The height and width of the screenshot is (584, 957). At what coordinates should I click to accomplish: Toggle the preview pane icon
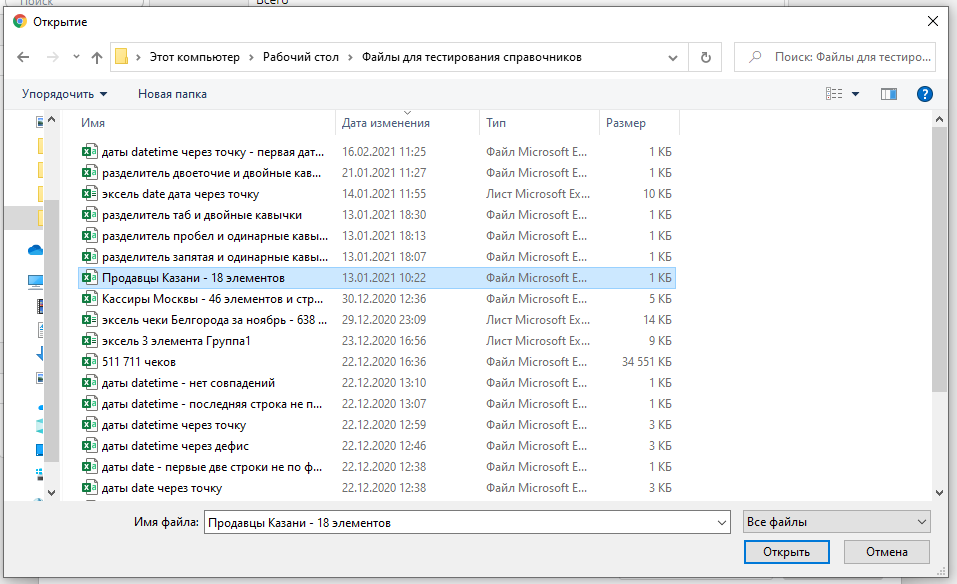(x=888, y=94)
